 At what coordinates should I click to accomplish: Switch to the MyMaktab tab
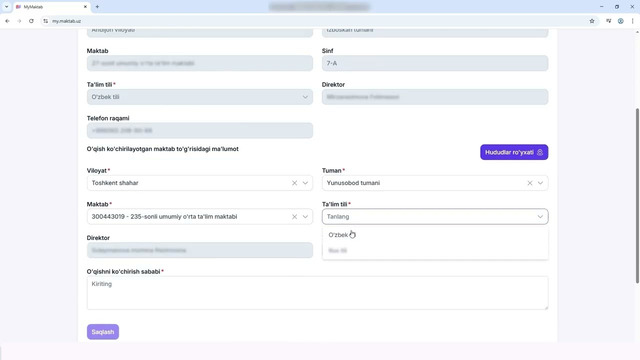(51, 7)
